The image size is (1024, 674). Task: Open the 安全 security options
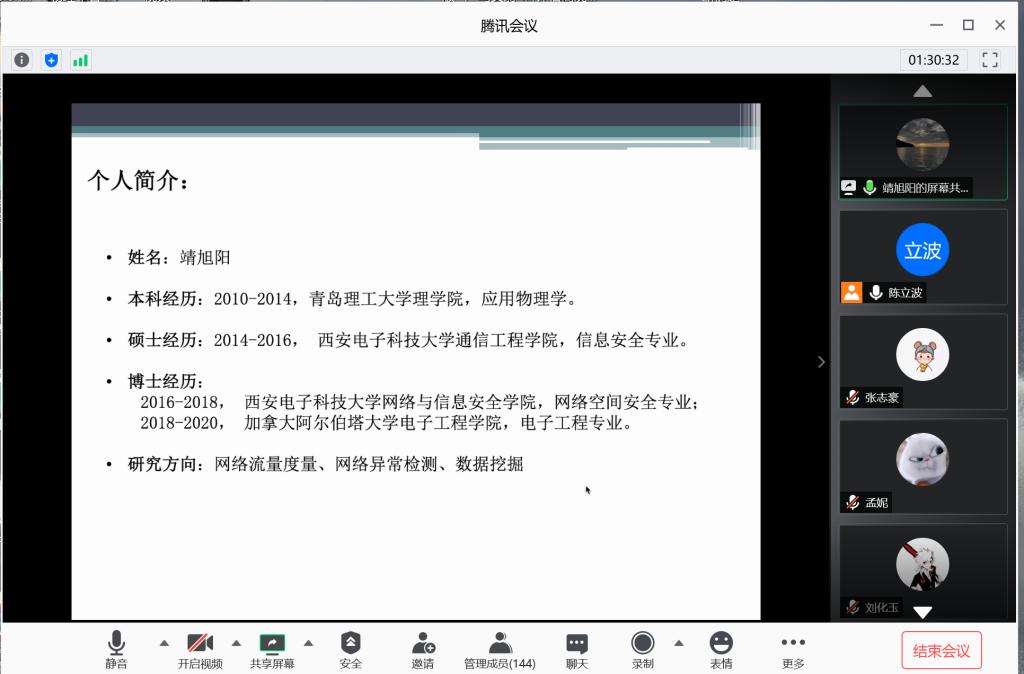[x=350, y=649]
